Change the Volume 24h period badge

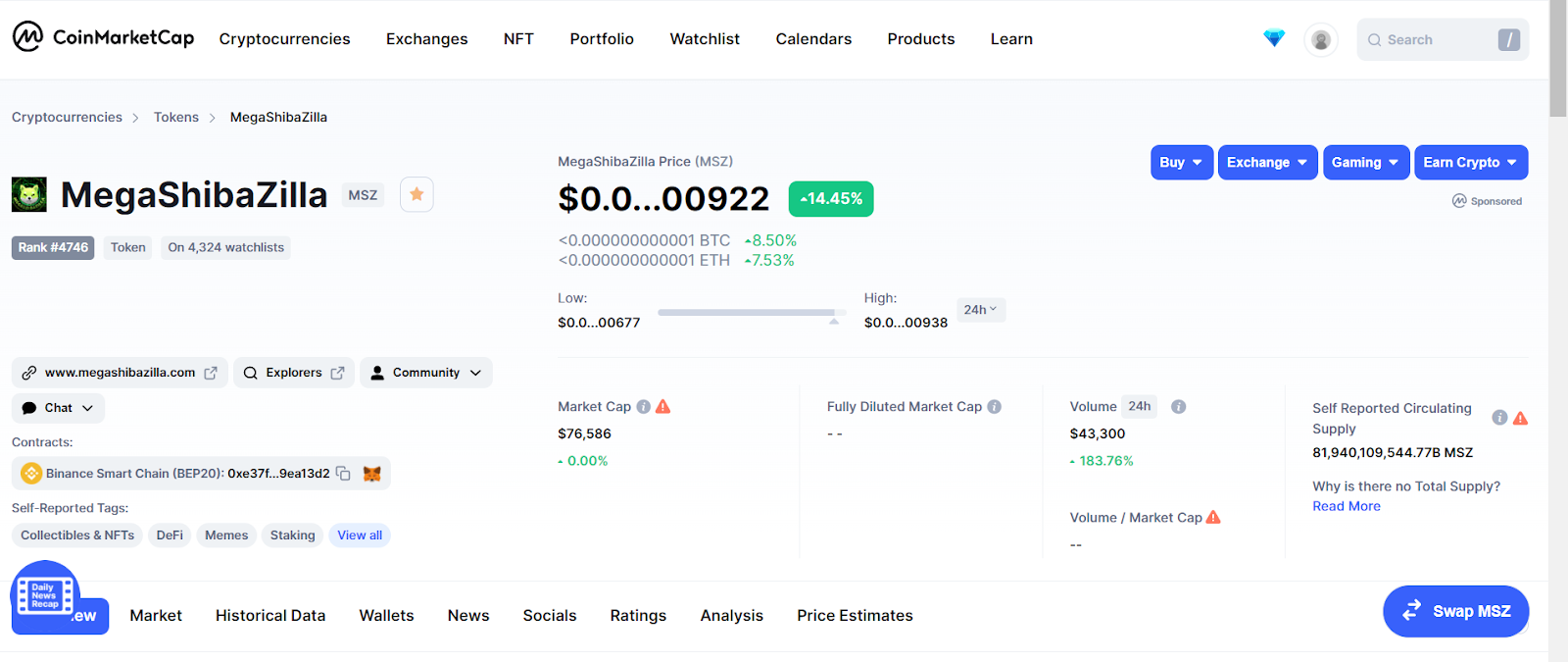pos(1140,406)
